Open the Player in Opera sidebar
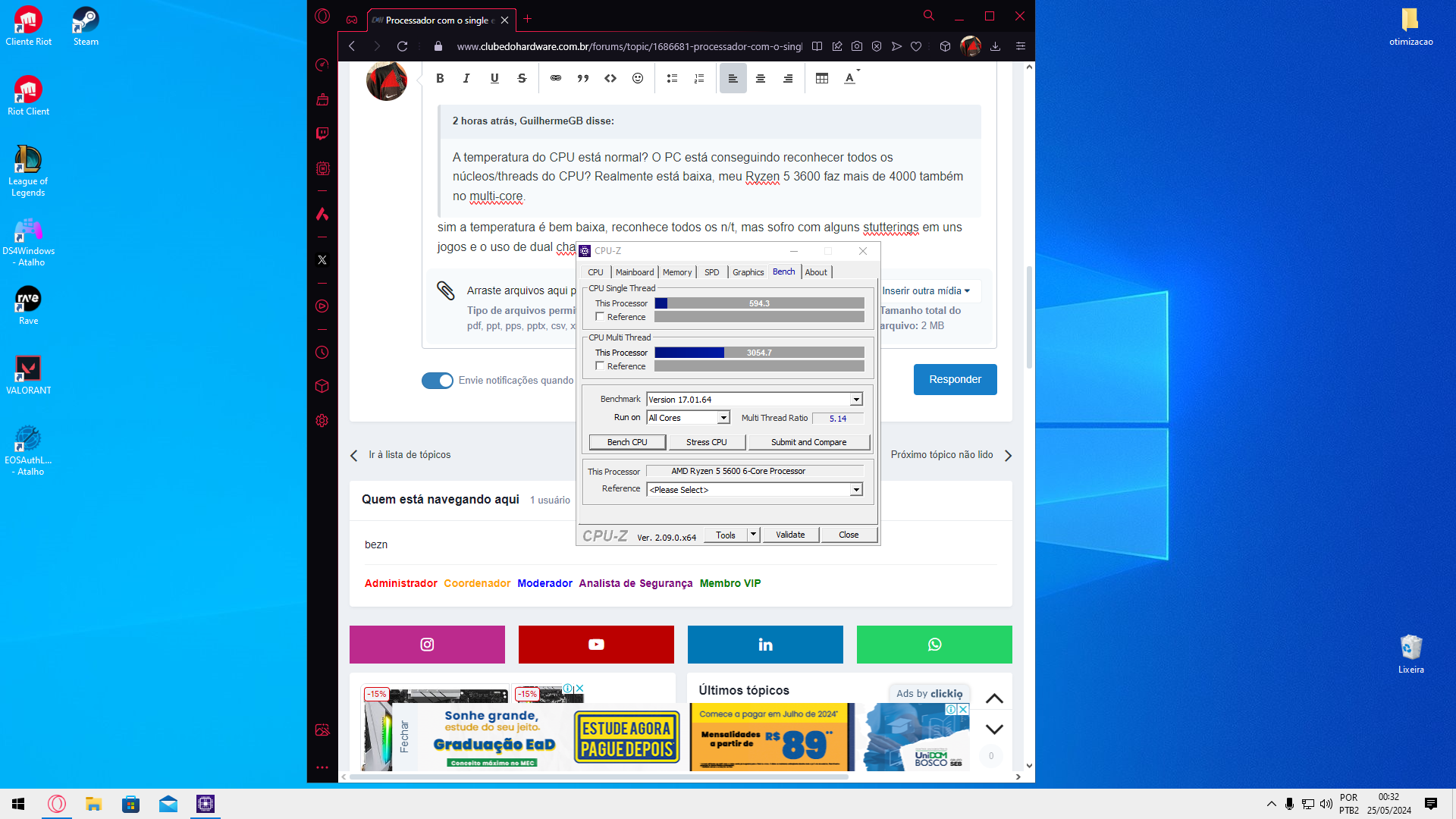The width and height of the screenshot is (1456, 819). click(322, 306)
